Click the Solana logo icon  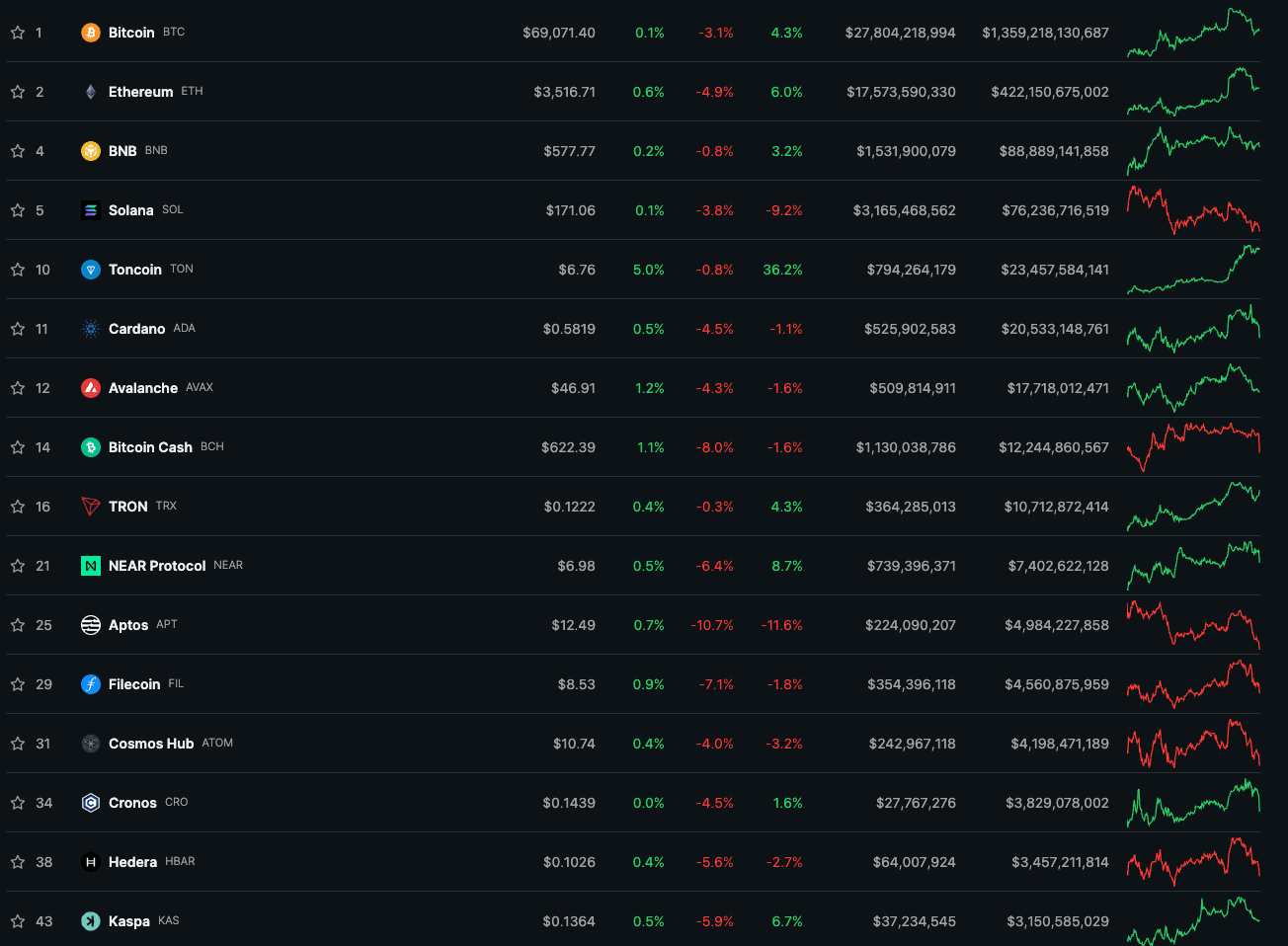(x=91, y=210)
